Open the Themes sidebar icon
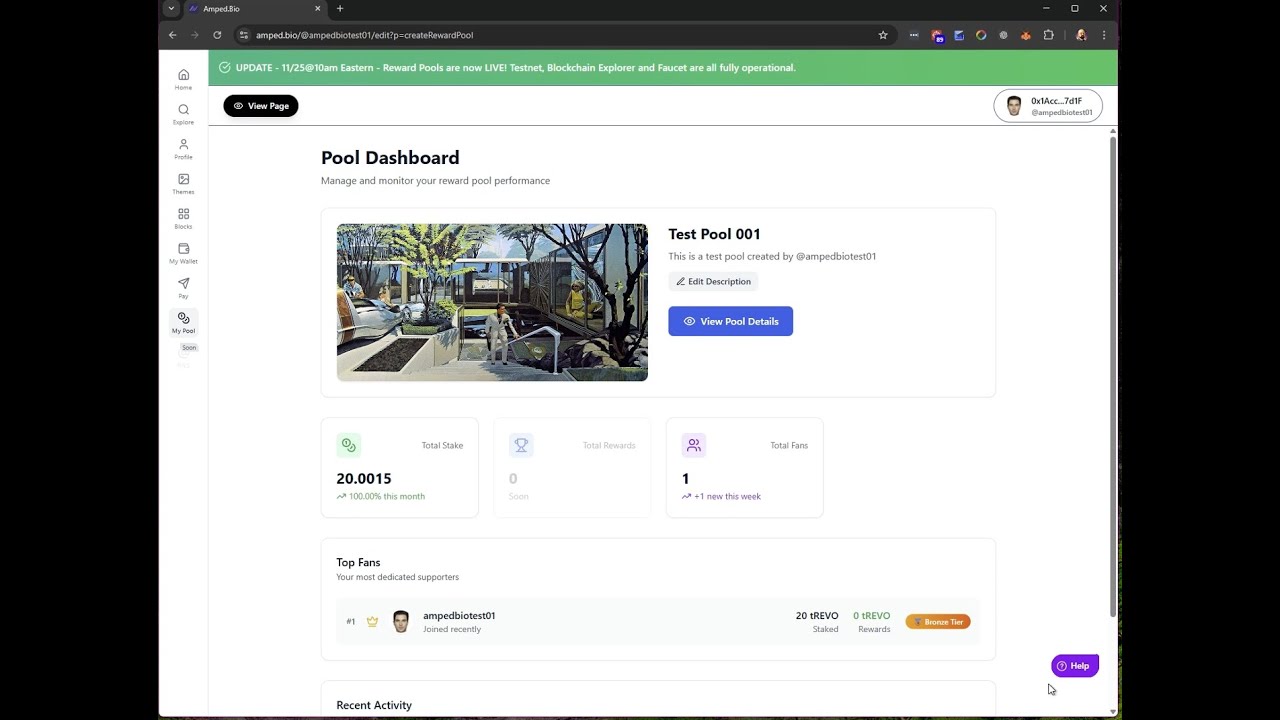 point(183,184)
